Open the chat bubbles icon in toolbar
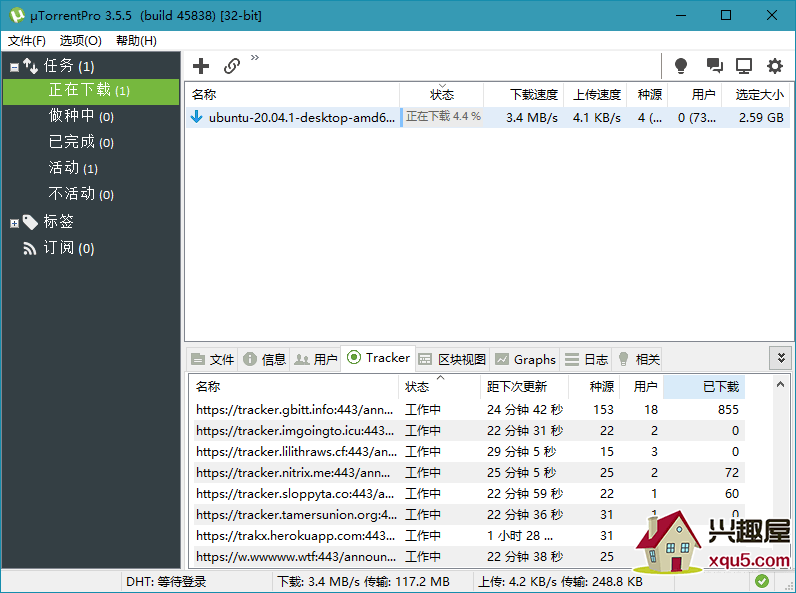This screenshot has height=593, width=796. [x=714, y=65]
